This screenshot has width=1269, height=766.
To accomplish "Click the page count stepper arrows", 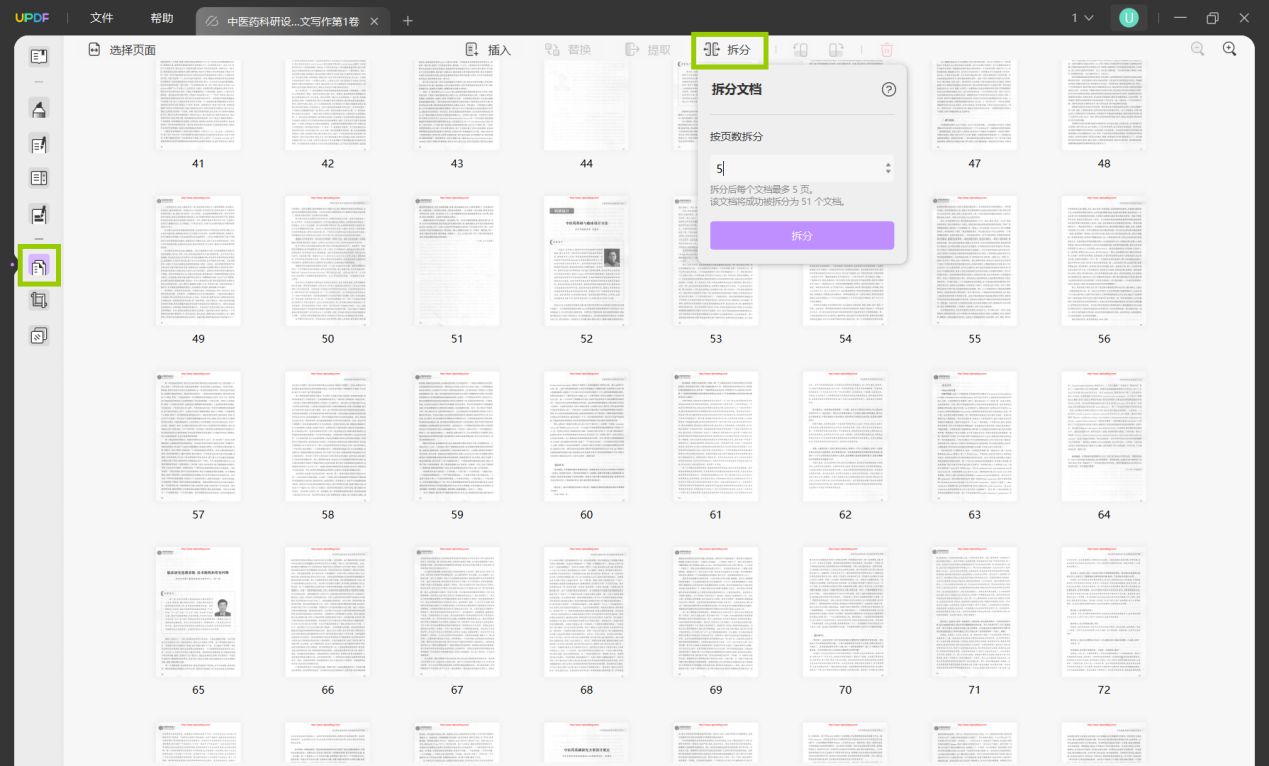I will click(888, 169).
